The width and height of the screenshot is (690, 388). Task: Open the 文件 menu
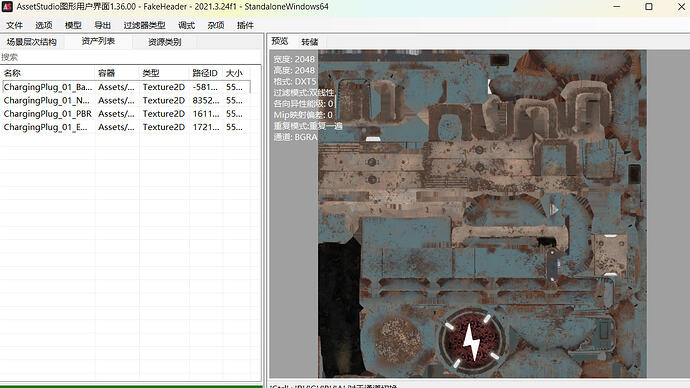(14, 25)
